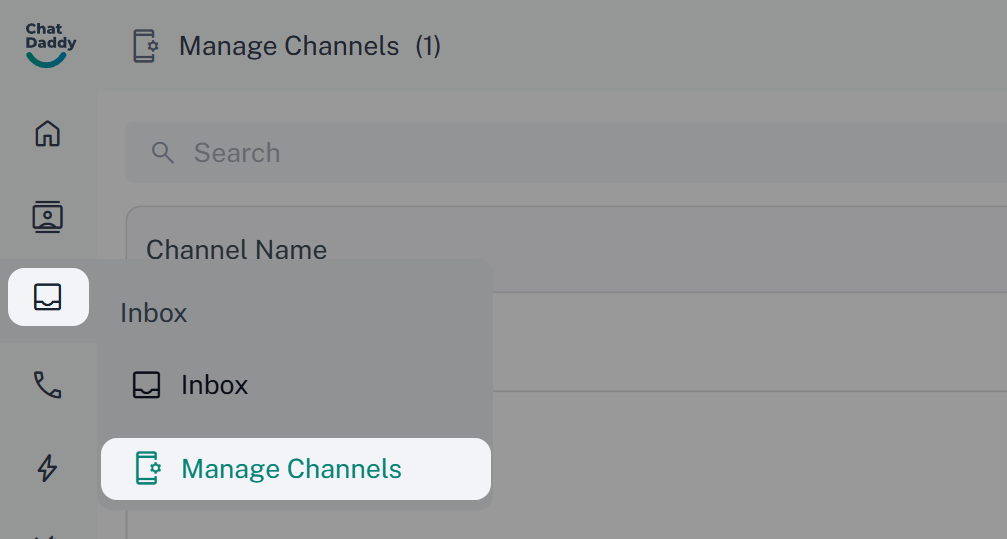Viewport: 1007px width, 539px height.
Task: Click the Inbox heading atop the flyout
Action: (x=154, y=313)
